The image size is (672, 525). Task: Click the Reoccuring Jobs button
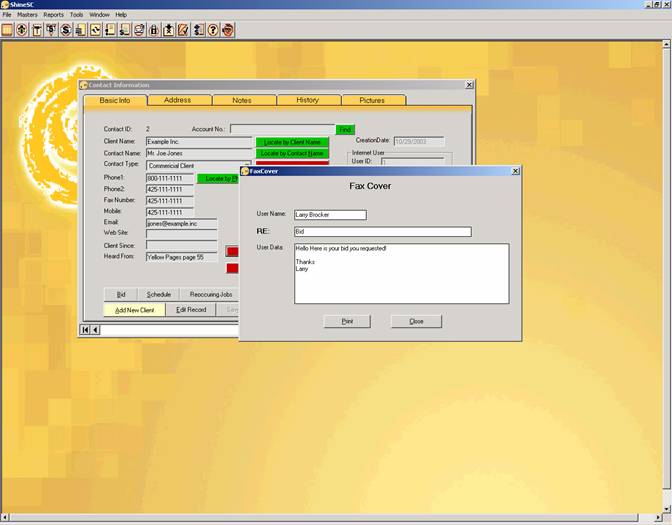click(209, 294)
